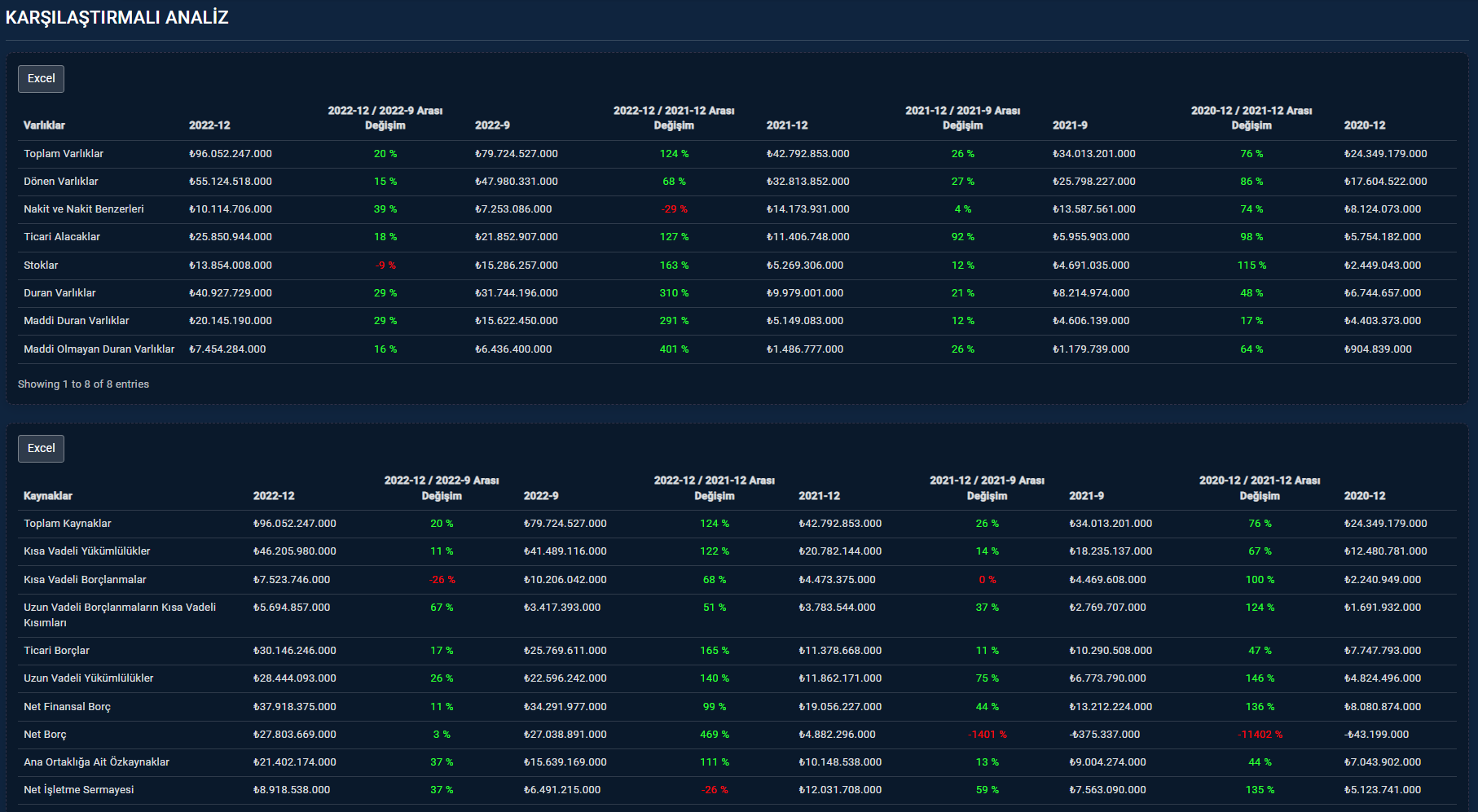Click Net İşletme Sermayesi -26 % value
This screenshot has height=812, width=1478.
tap(715, 790)
